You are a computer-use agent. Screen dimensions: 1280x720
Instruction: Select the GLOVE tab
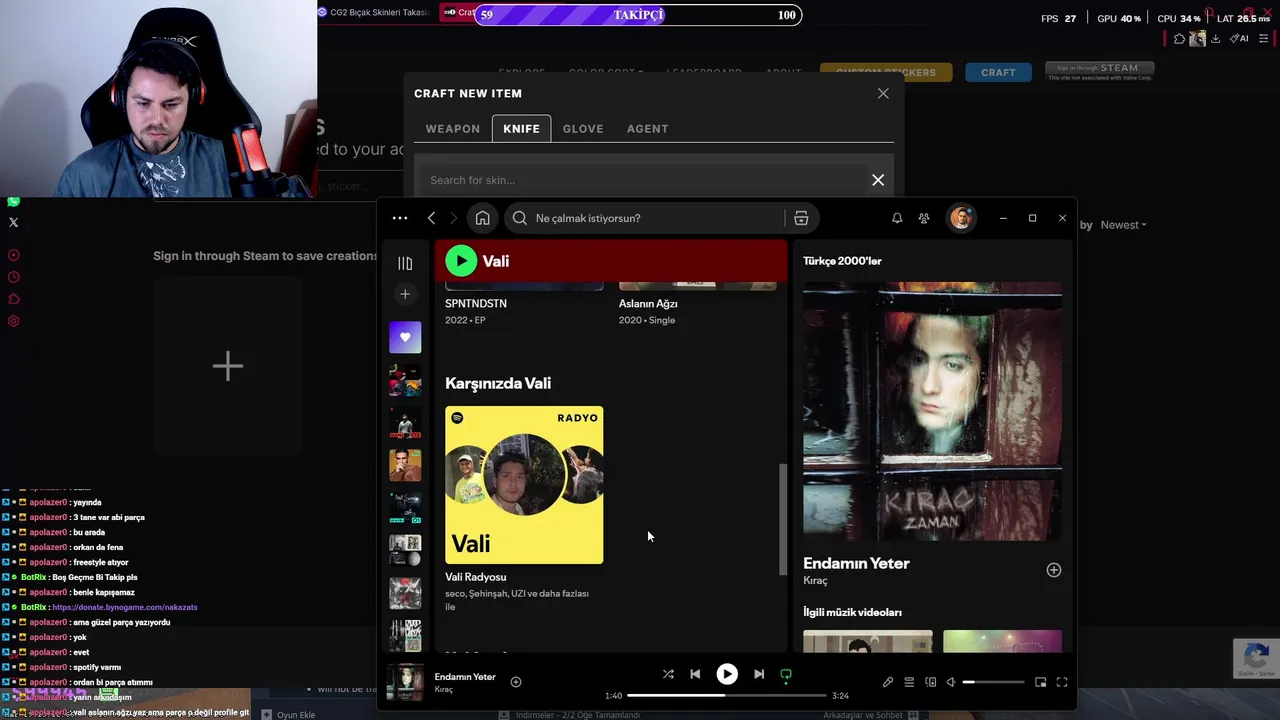583,128
